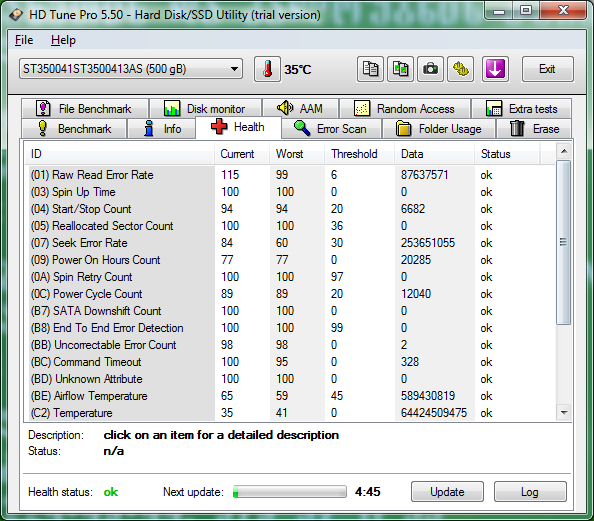This screenshot has width=594, height=521.
Task: Select the (04) Start/Stop Count row
Action: (x=290, y=209)
